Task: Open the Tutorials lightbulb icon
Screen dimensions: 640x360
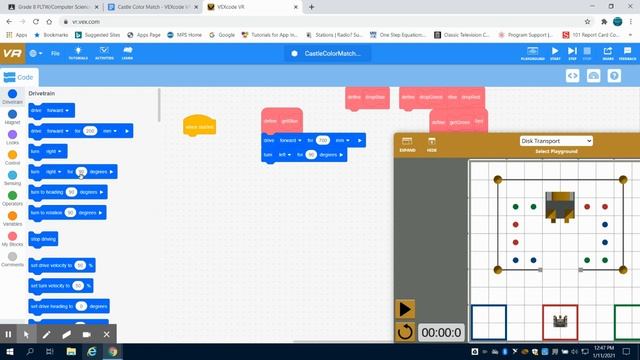Action: pos(78,53)
